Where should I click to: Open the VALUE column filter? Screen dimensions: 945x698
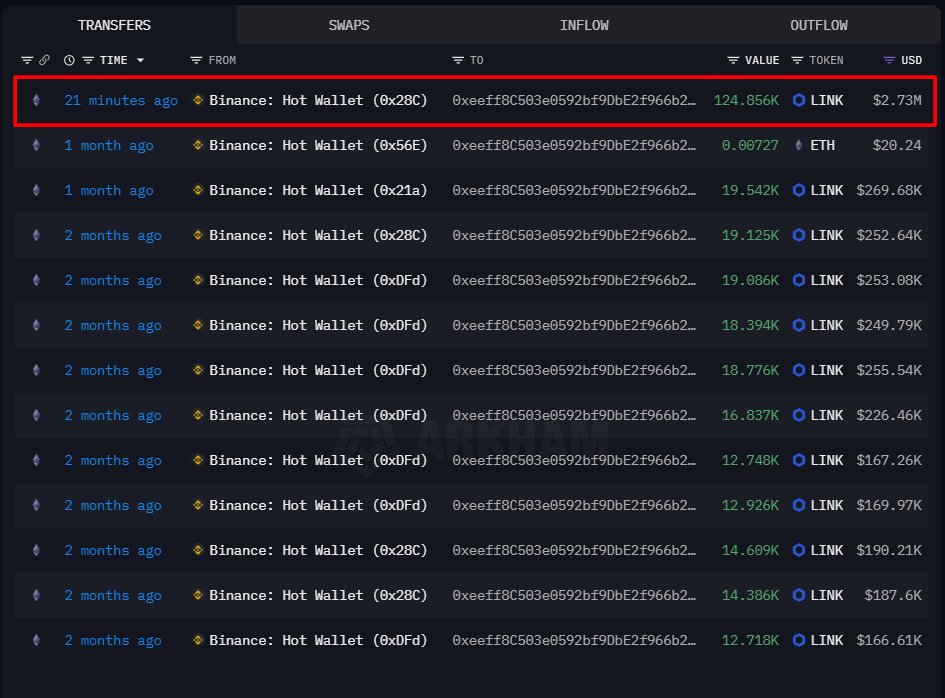[x=733, y=60]
